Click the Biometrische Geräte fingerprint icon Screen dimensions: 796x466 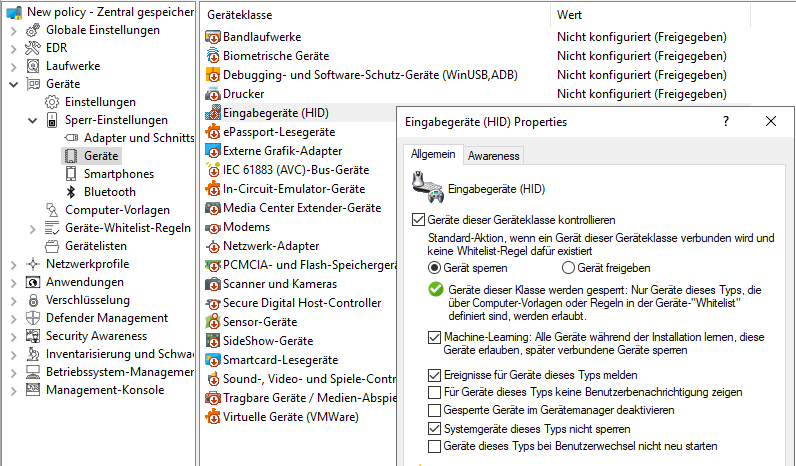pos(213,56)
